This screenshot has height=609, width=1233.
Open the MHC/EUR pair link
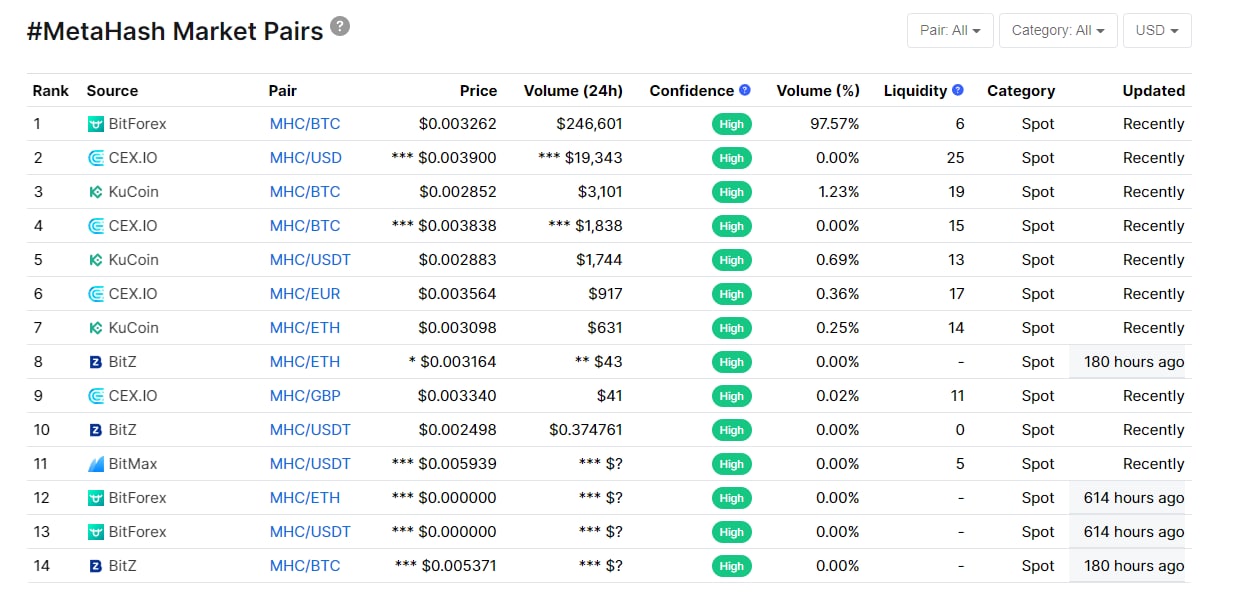pyautogui.click(x=305, y=294)
